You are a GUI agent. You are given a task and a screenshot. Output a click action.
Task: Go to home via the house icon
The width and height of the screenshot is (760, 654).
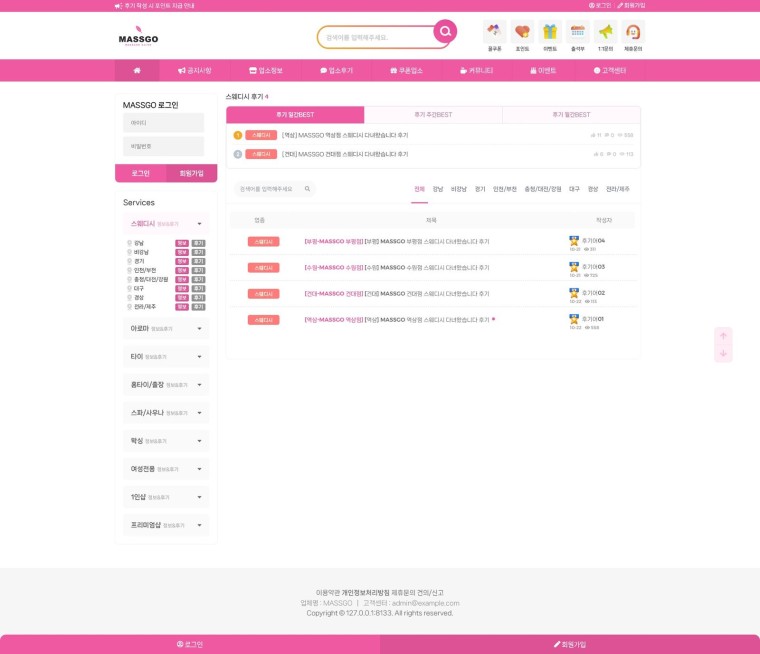point(137,70)
